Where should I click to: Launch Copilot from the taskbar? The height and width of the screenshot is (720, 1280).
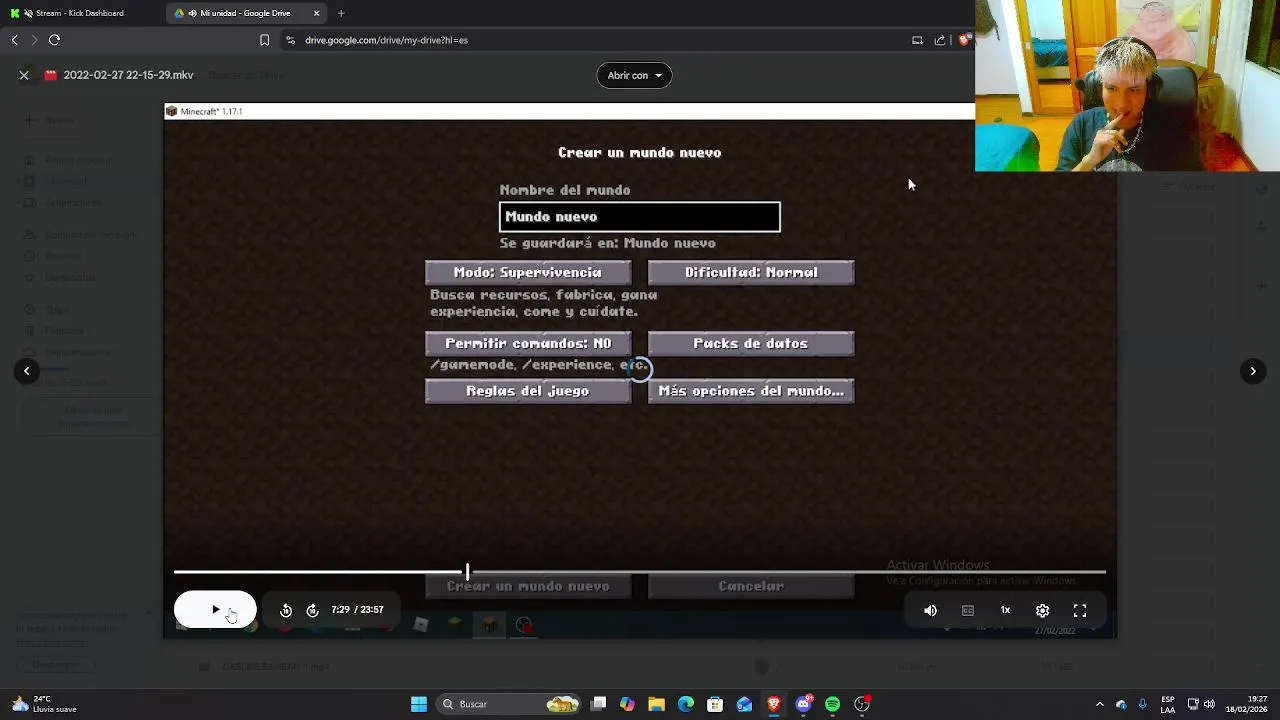tap(627, 704)
